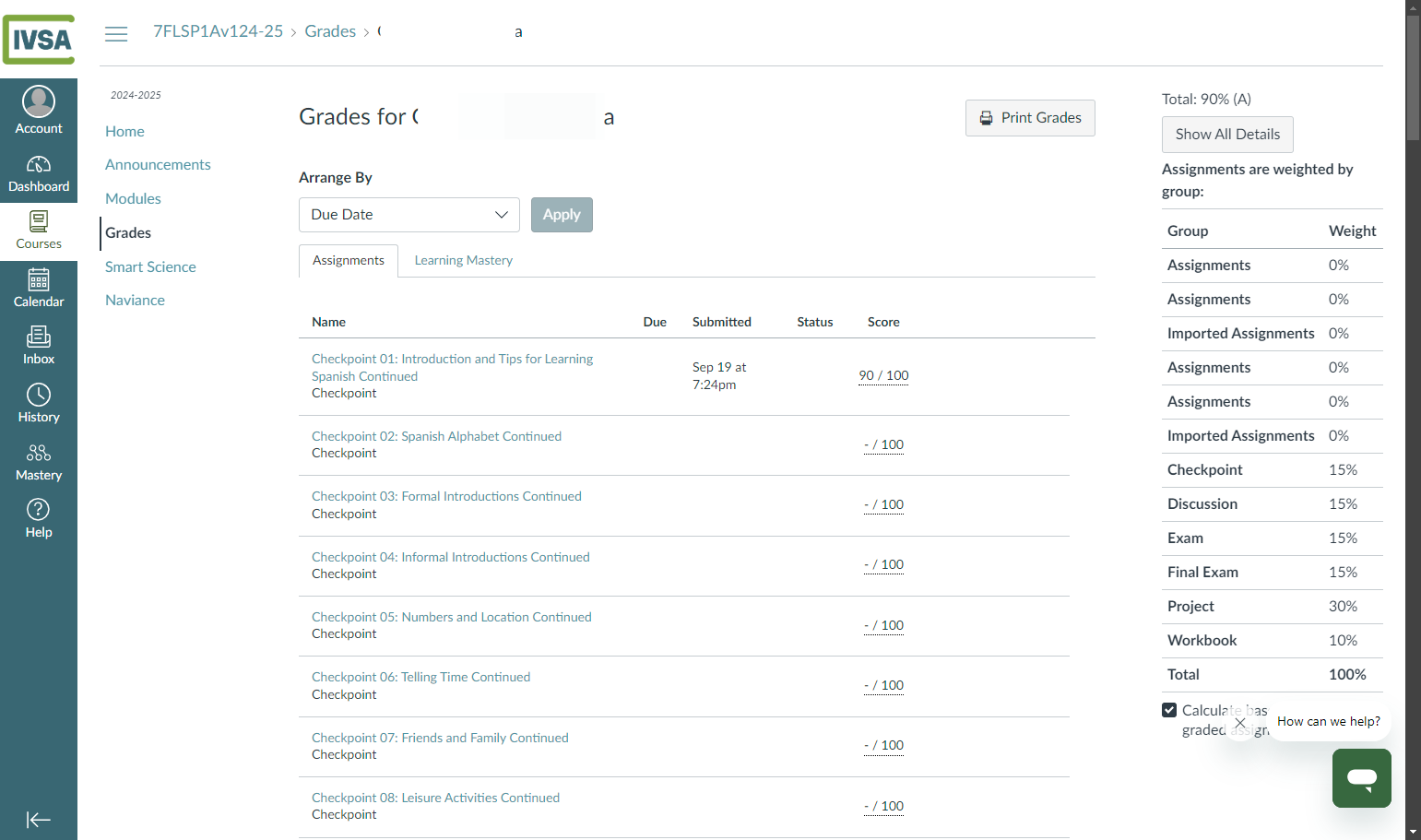
Task: Switch to the Learning Mastery tab
Action: [464, 261]
